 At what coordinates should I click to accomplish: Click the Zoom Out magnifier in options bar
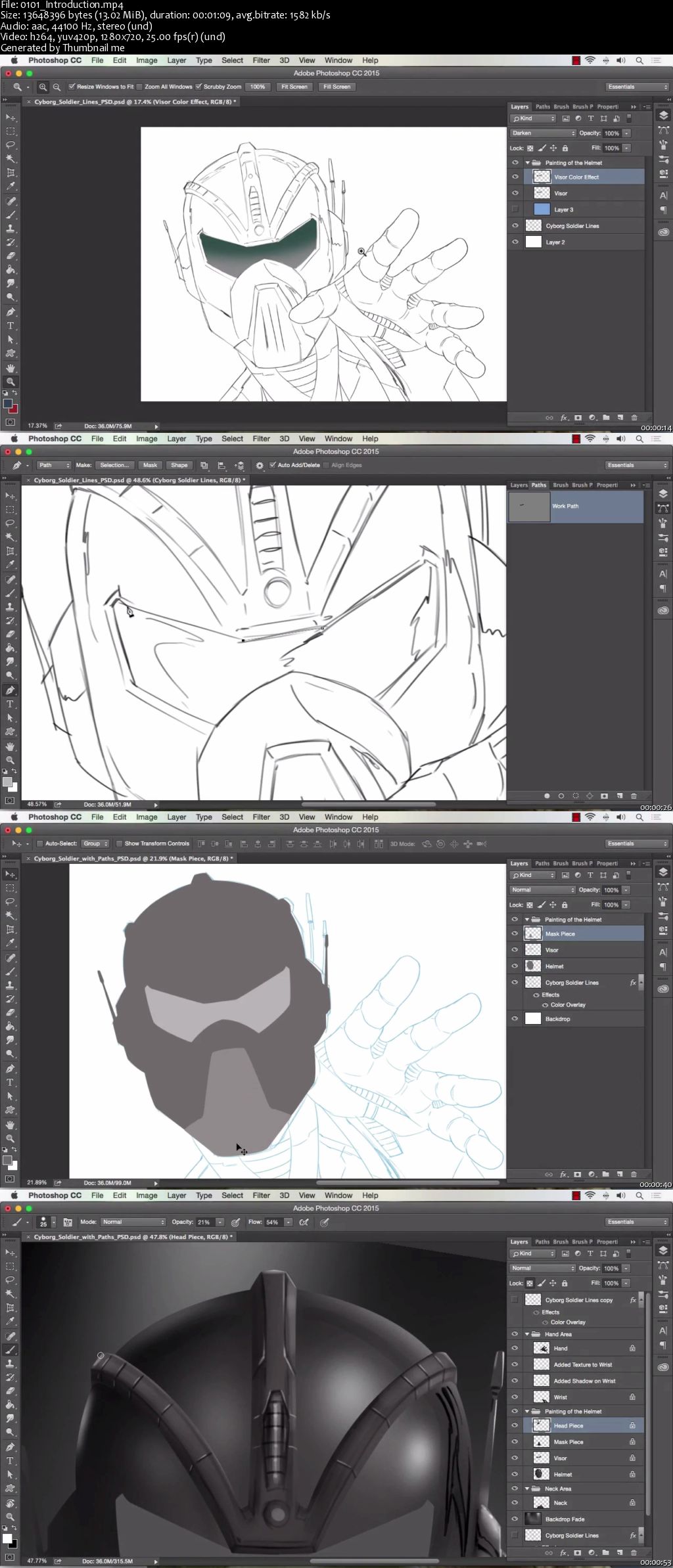click(x=57, y=87)
